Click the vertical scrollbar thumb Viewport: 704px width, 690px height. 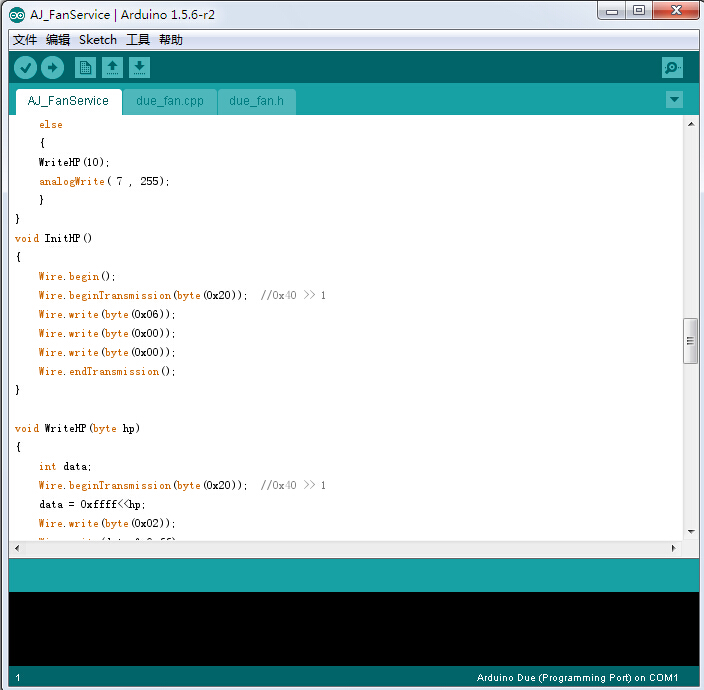coord(690,341)
